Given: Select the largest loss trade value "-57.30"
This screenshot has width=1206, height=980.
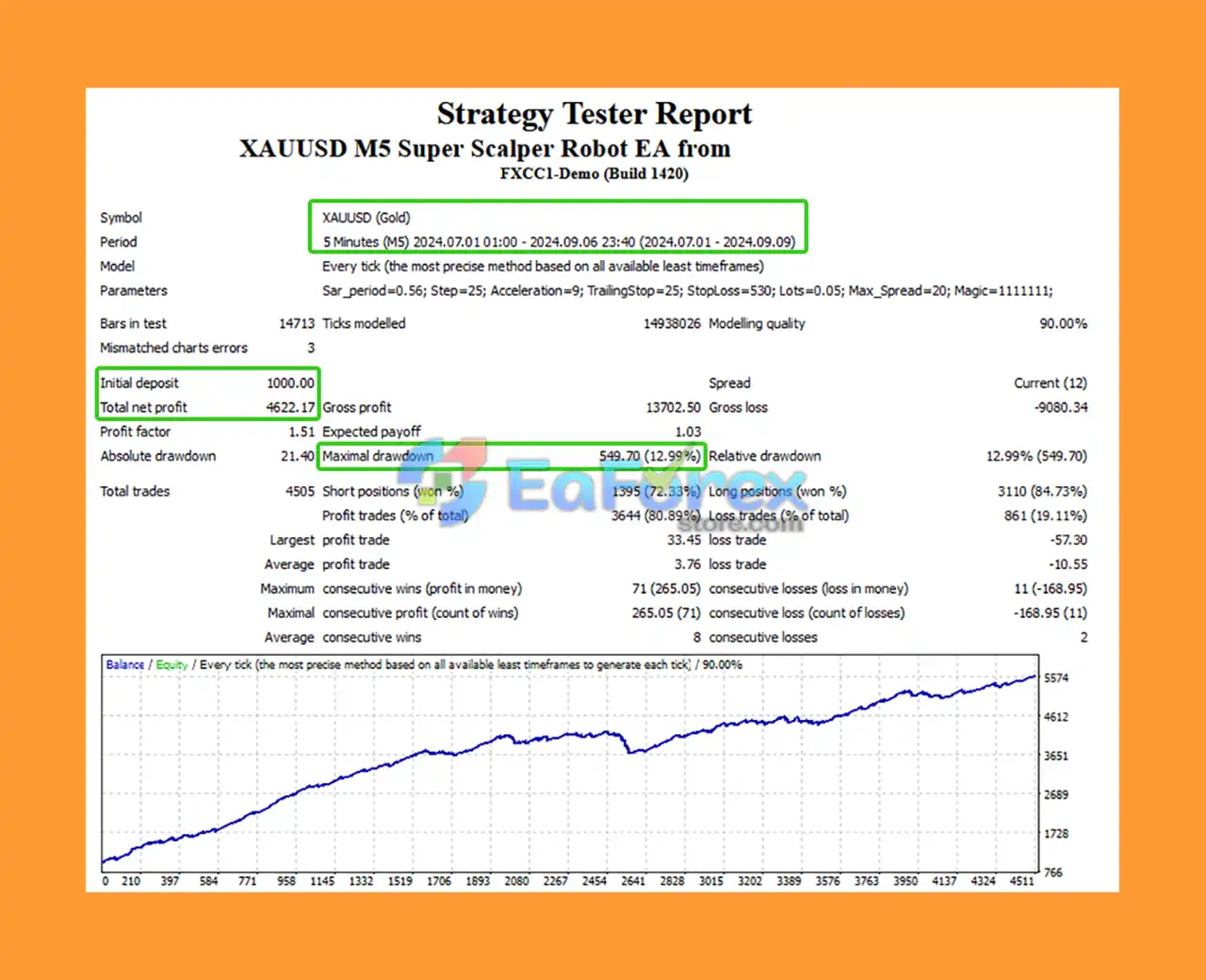Looking at the screenshot, I should [1068, 541].
